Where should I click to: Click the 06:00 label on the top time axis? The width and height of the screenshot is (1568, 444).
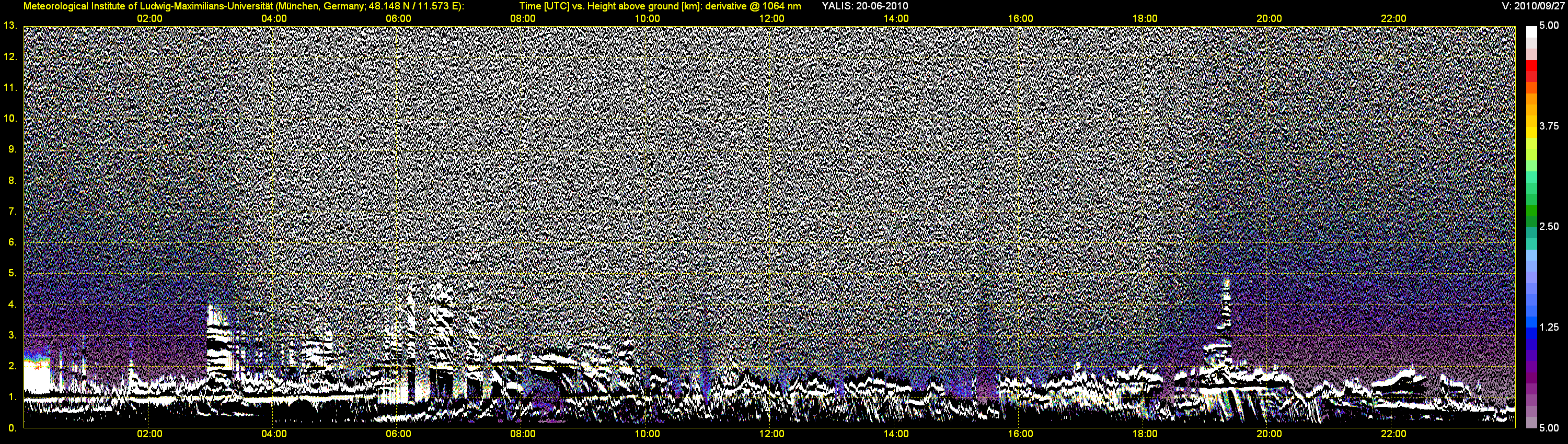[398, 18]
